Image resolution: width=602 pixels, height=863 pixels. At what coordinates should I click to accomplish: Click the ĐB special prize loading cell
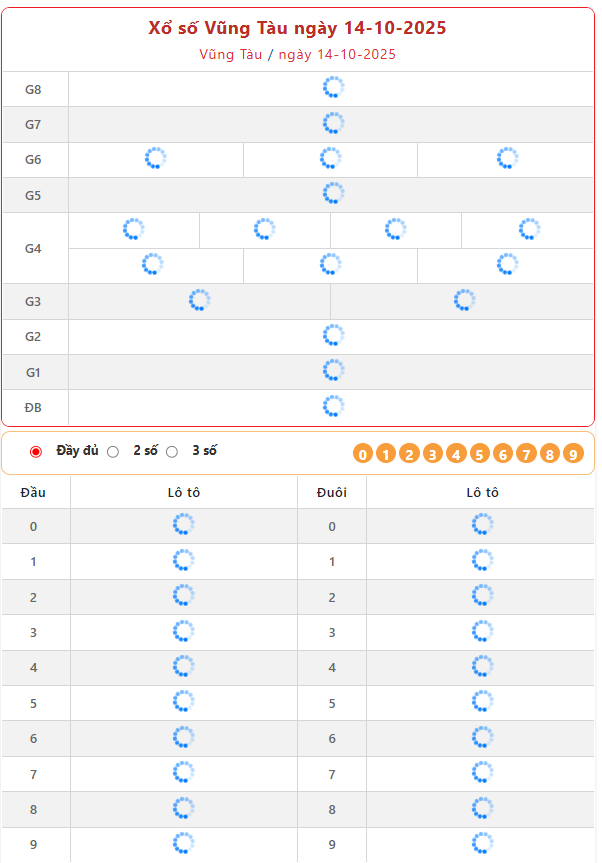(x=333, y=407)
